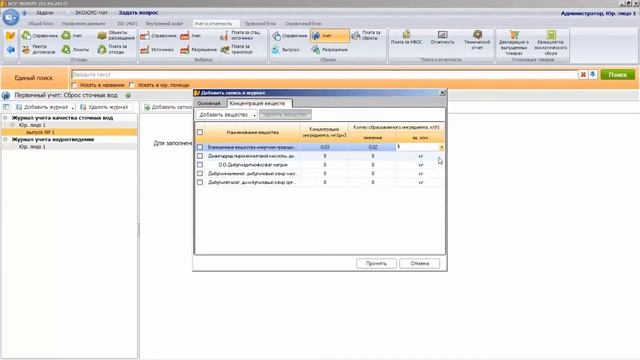The height and width of the screenshot is (360, 640).
Task: Click in the Единый поиск text field
Action: [324, 75]
